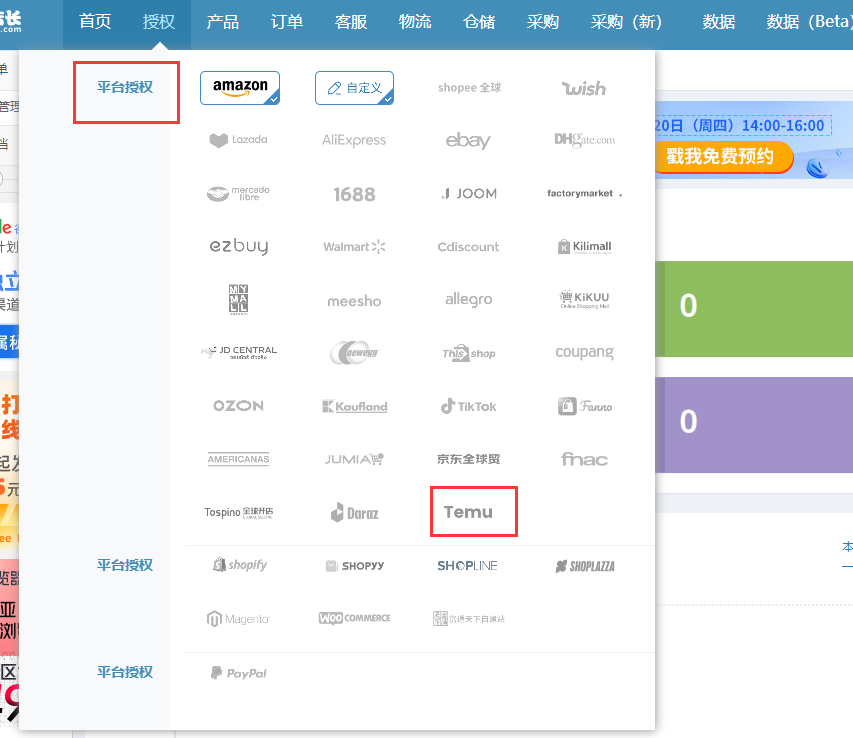Select the Thisshop platform logo
The image size is (853, 738).
pos(468,353)
